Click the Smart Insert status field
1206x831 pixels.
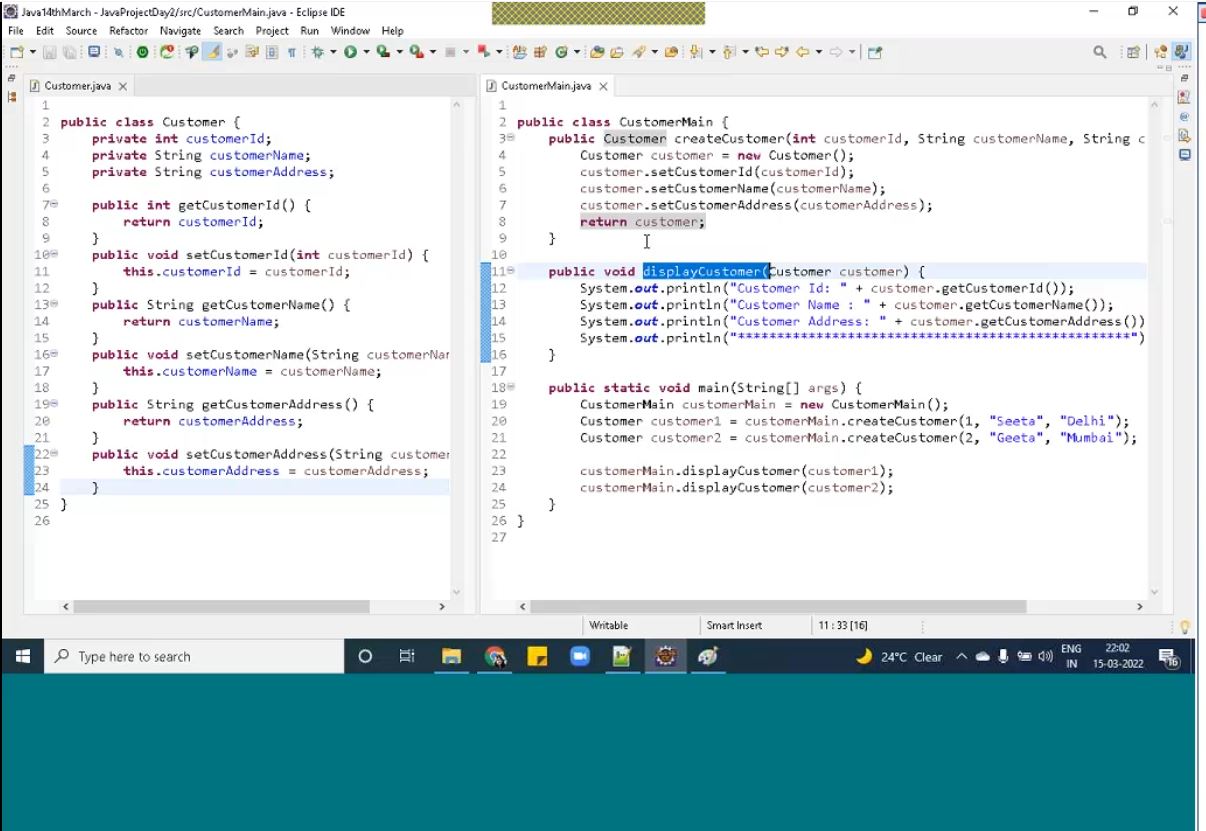[x=734, y=625]
